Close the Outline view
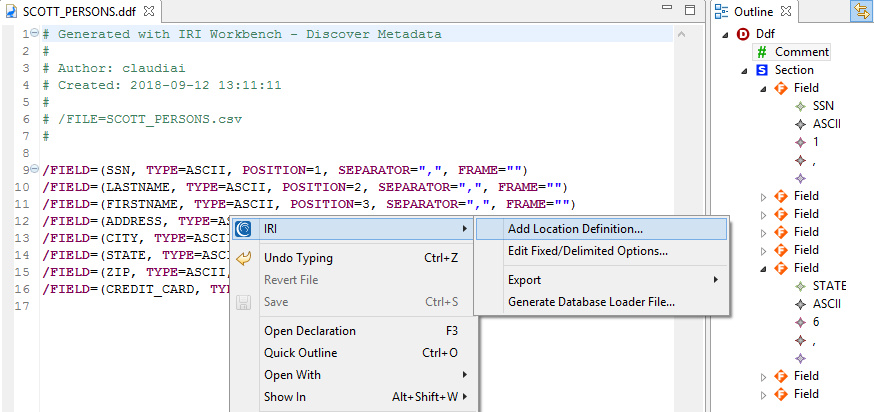874x412 pixels. [785, 11]
